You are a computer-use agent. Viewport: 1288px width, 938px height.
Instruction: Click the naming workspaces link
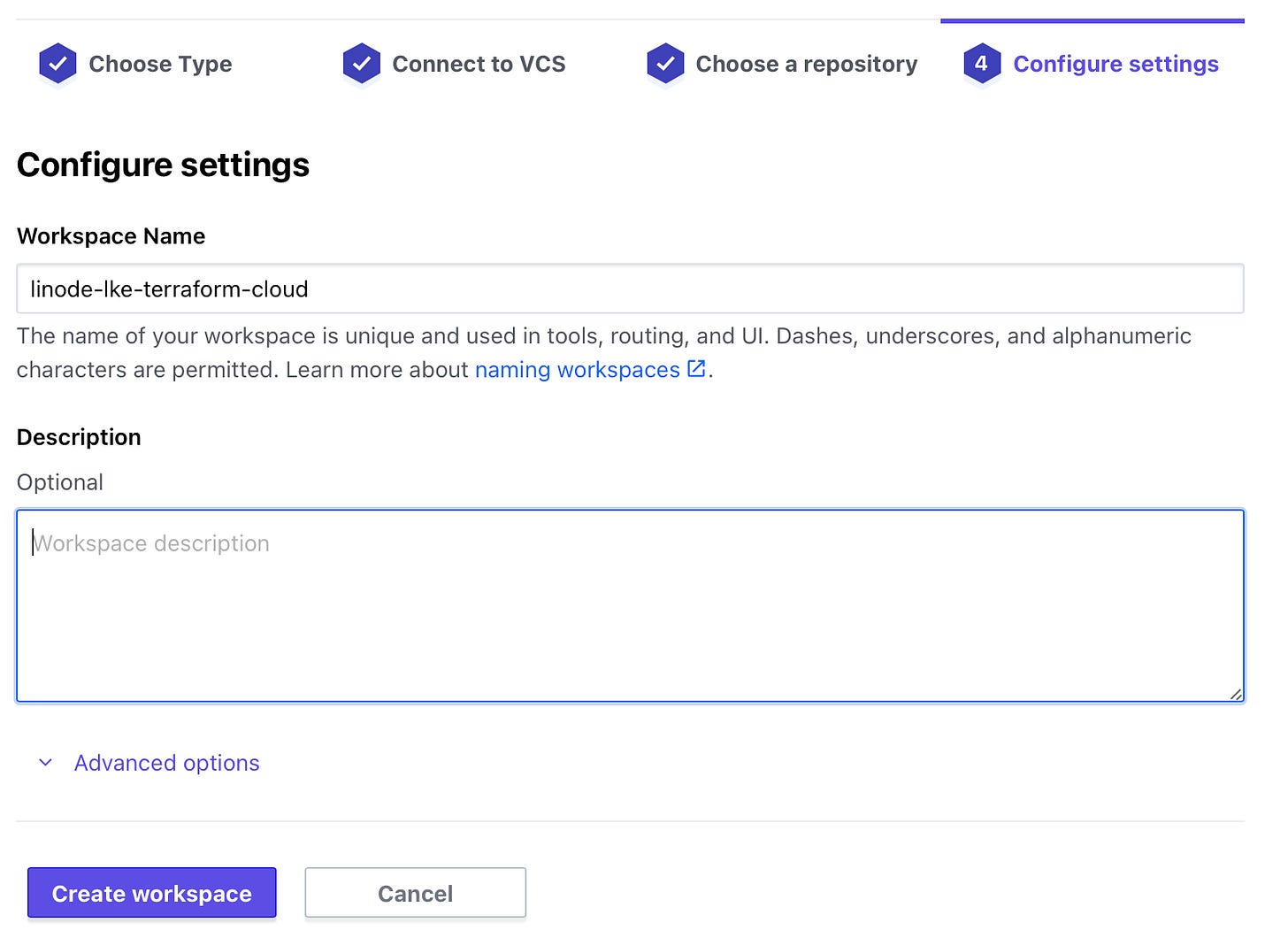click(577, 369)
